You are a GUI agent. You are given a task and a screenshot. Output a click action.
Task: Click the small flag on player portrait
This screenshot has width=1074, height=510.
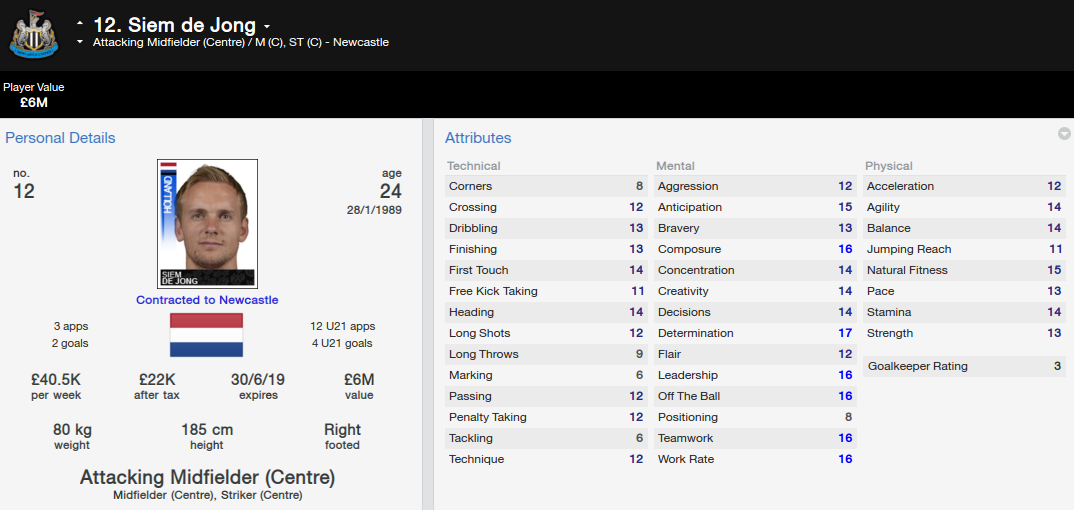point(168,168)
